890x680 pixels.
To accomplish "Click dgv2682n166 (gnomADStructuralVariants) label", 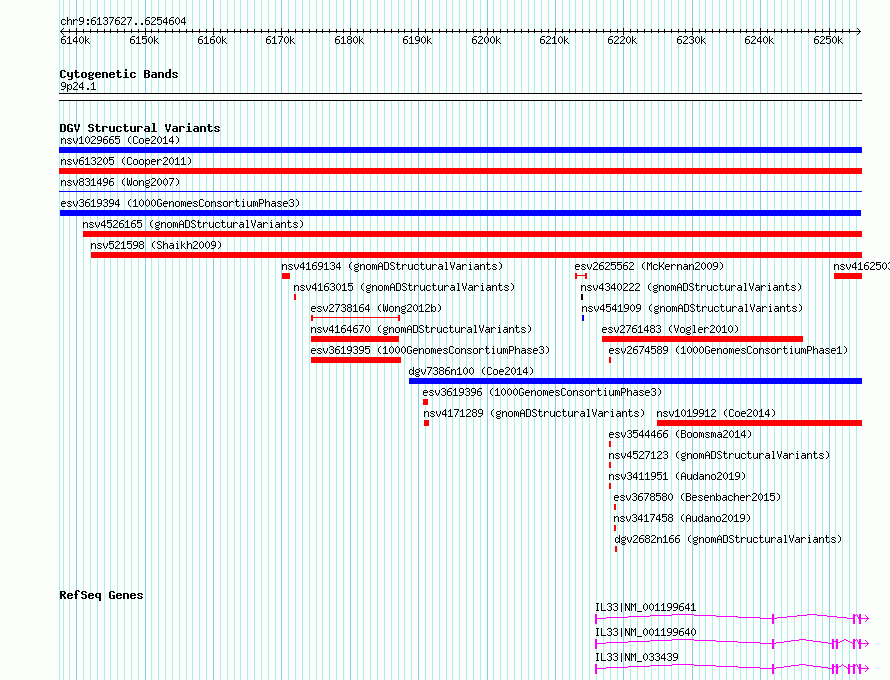I will coord(728,539).
